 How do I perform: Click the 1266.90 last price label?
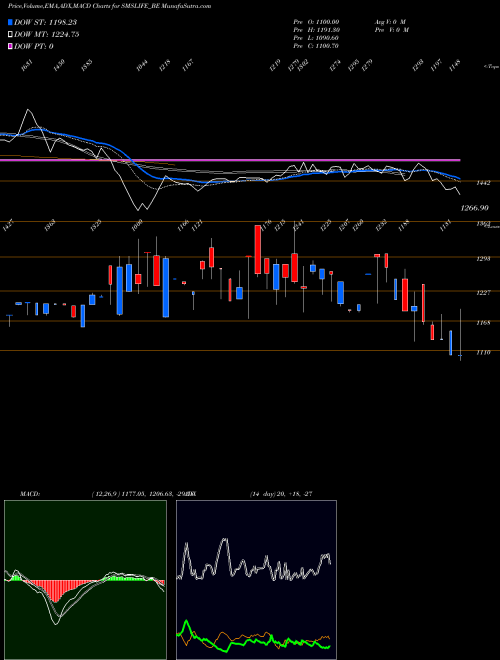(475, 208)
